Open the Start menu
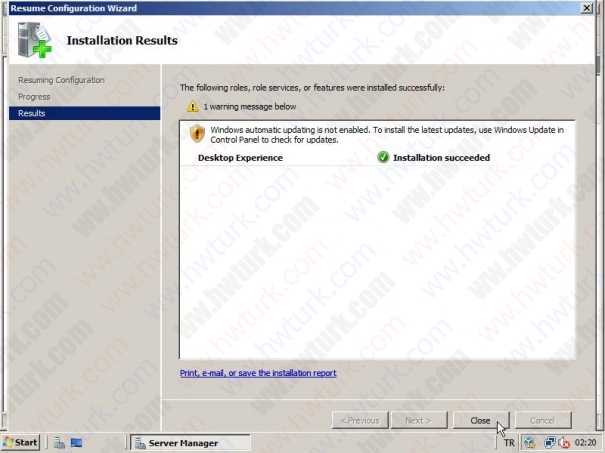Viewport: 605px width, 453px height. [20, 443]
